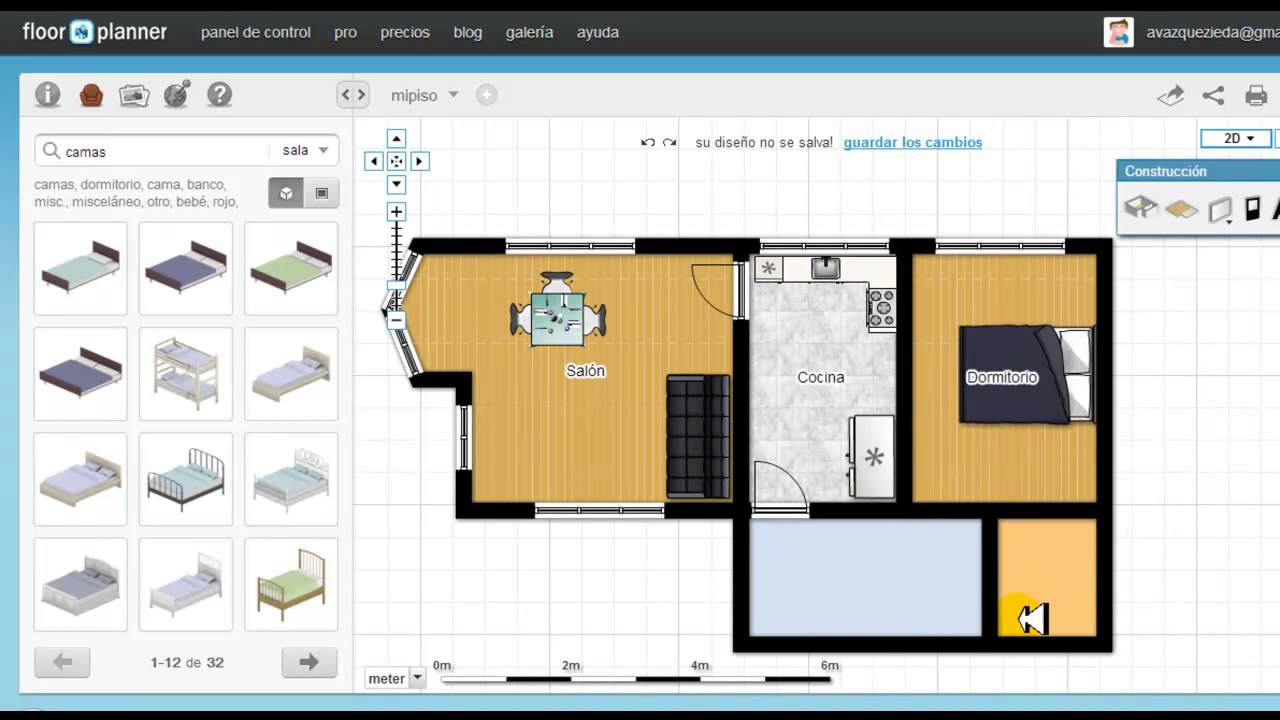Screen dimensions: 1280x720
Task: Share the floor plan via the share icon
Action: click(x=1213, y=95)
